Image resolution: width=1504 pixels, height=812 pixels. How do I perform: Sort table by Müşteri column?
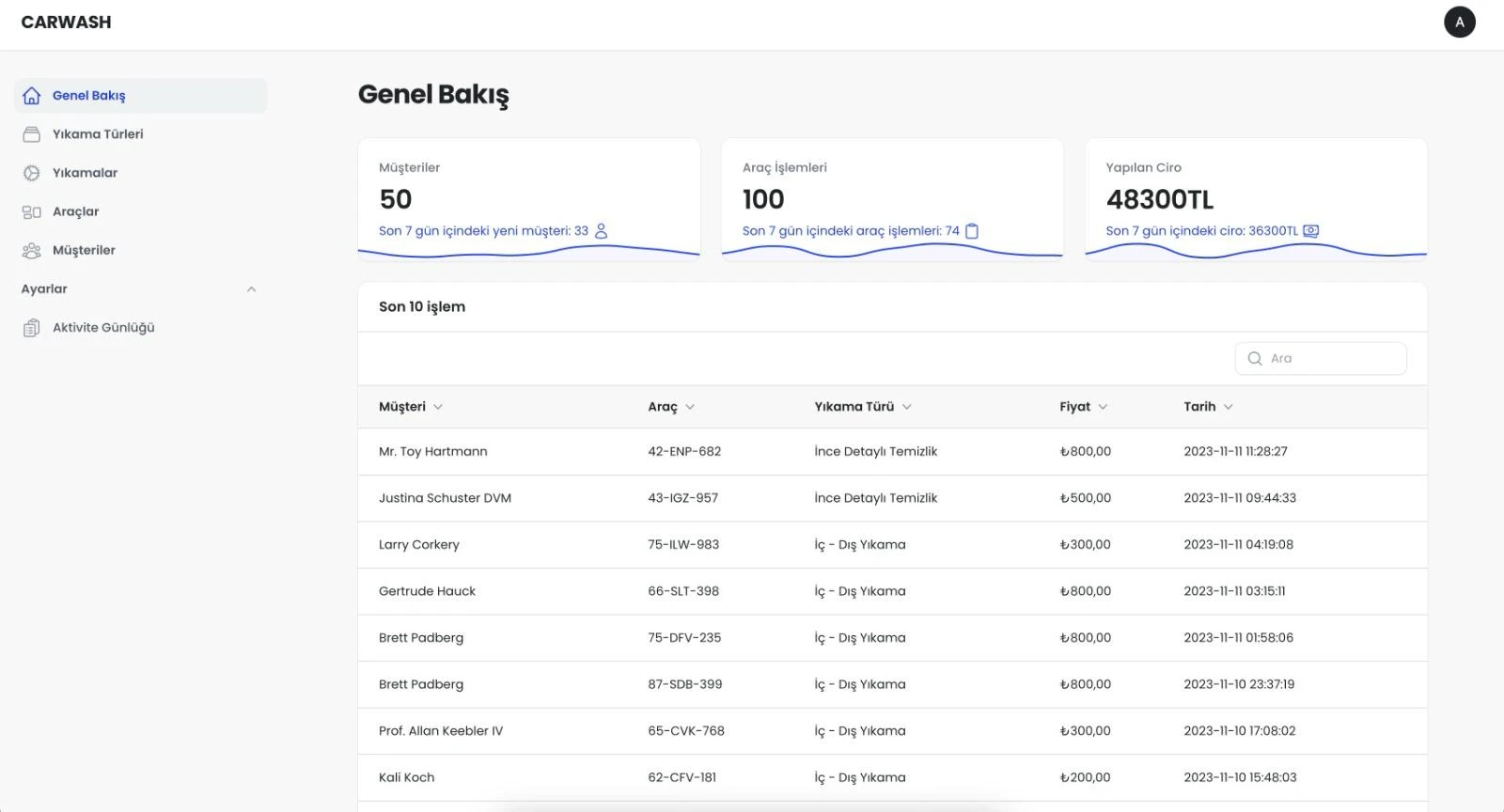click(x=410, y=407)
